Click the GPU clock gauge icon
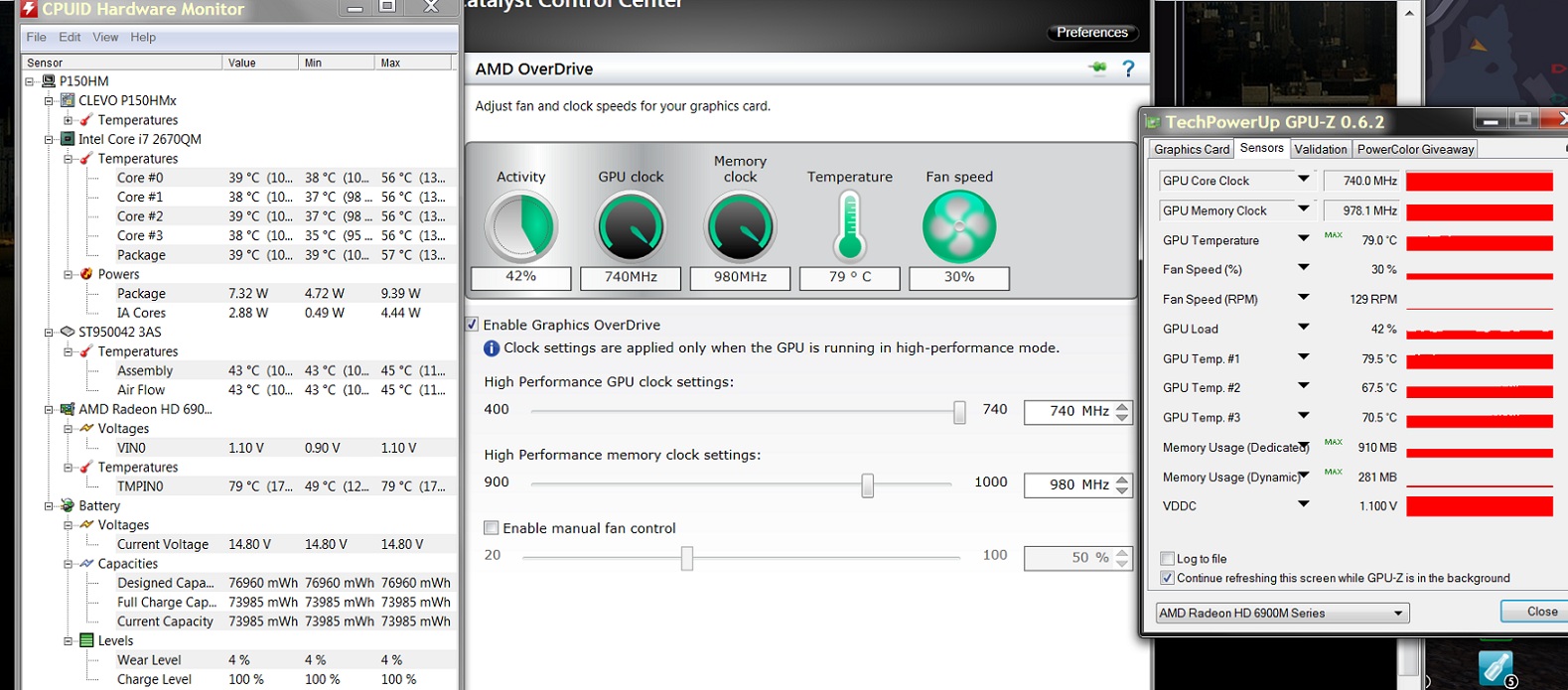 631,226
